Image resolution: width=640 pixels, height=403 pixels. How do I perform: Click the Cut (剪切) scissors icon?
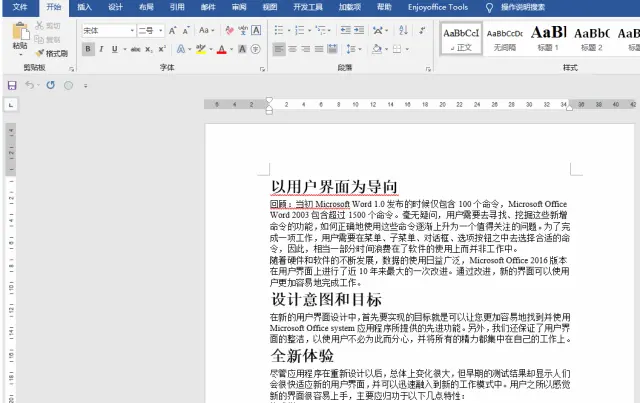[x=39, y=26]
